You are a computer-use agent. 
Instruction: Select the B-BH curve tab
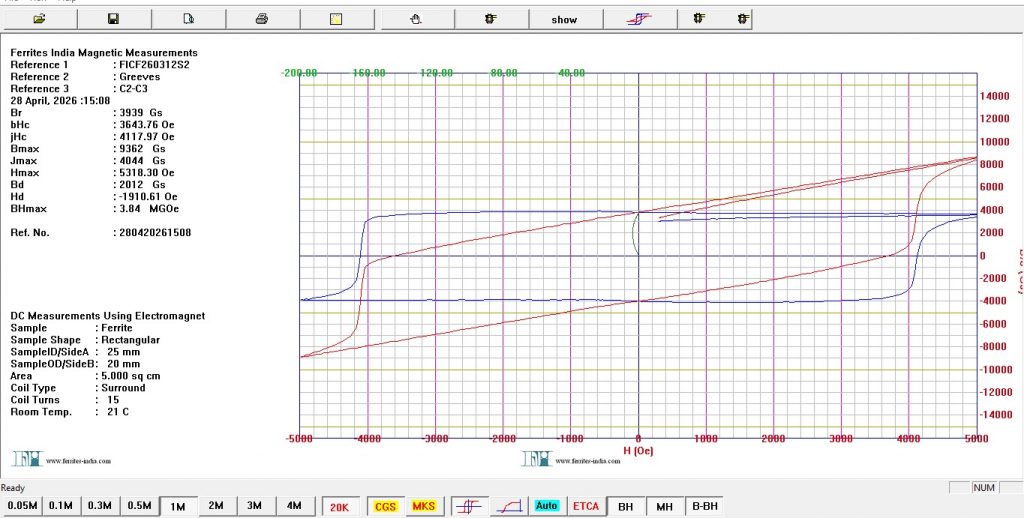(705, 506)
